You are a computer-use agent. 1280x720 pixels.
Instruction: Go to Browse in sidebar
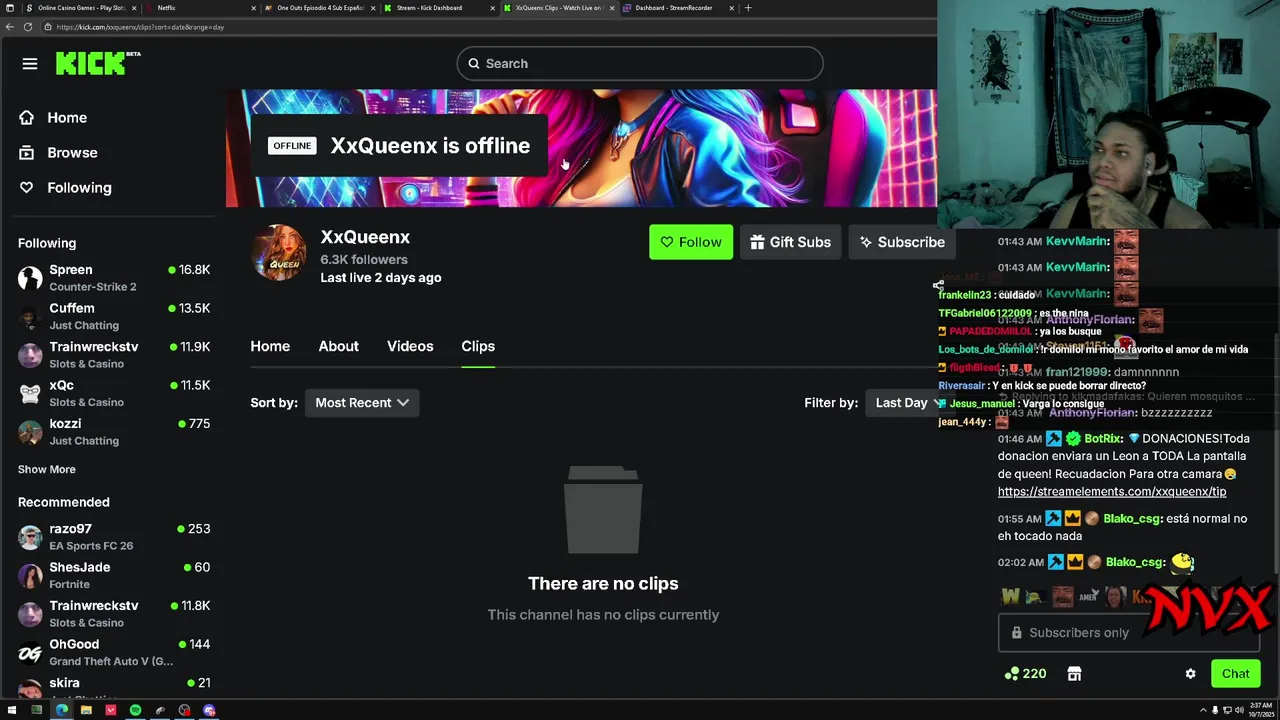[x=72, y=153]
